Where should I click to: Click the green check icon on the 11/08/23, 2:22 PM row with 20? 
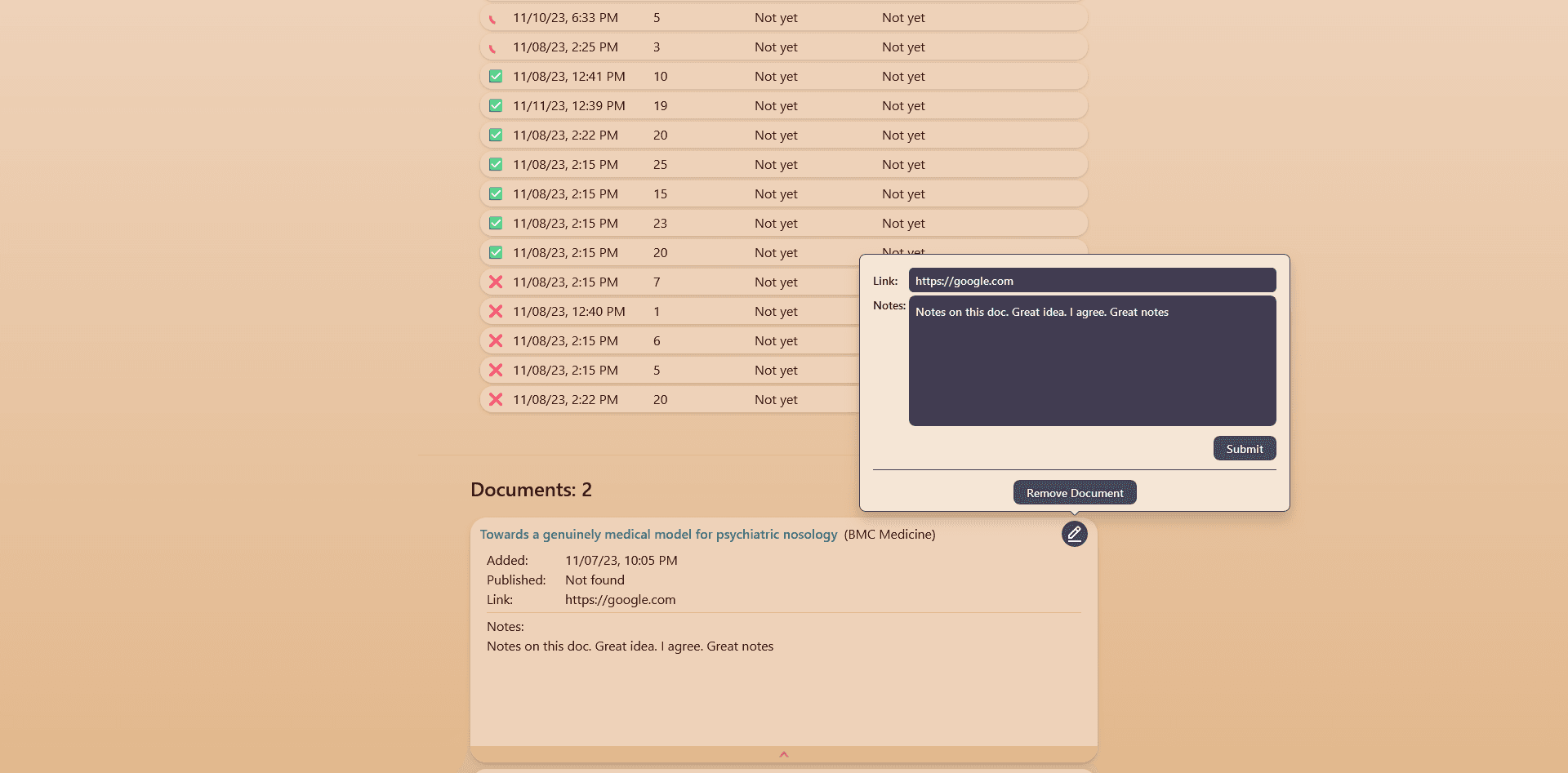[x=496, y=135]
